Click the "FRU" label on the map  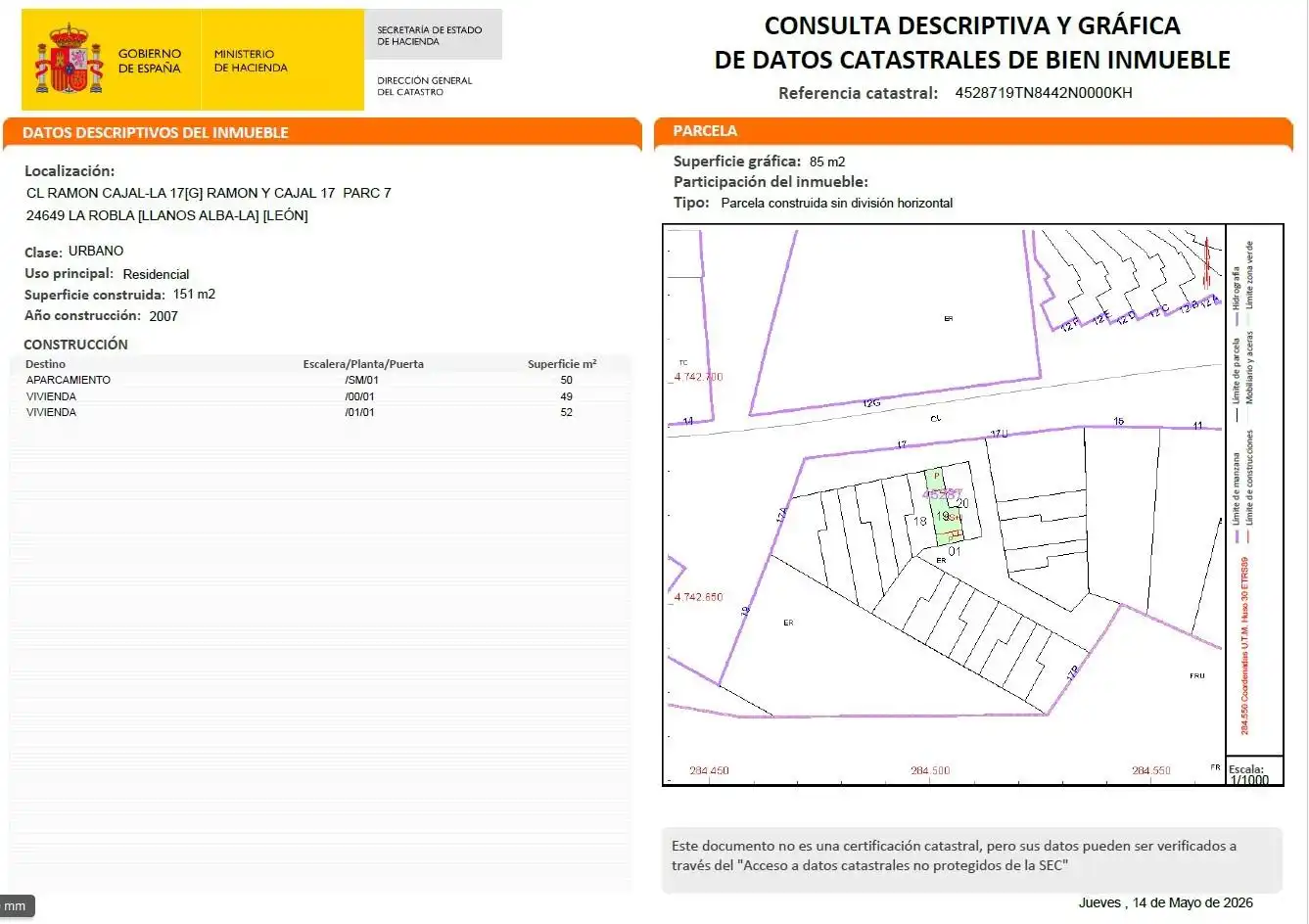point(1197,676)
